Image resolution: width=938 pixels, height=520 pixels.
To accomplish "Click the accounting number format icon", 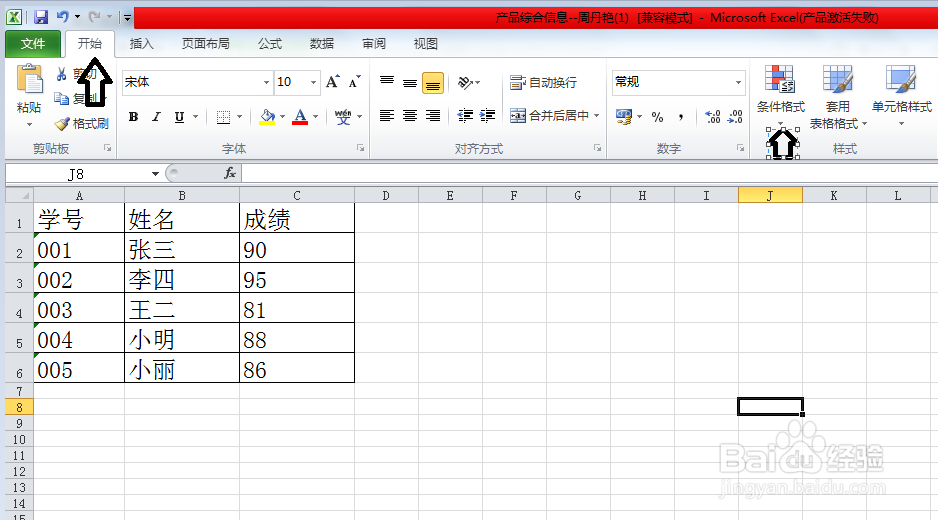I will pos(624,117).
